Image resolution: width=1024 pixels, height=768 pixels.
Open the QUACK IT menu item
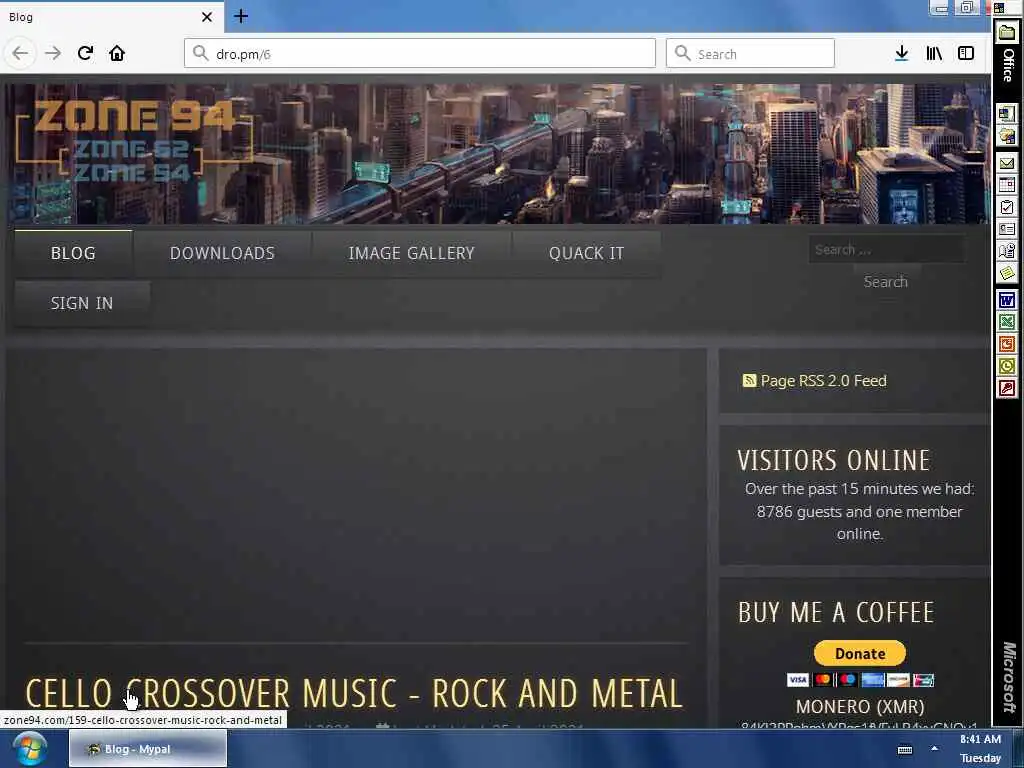point(586,253)
